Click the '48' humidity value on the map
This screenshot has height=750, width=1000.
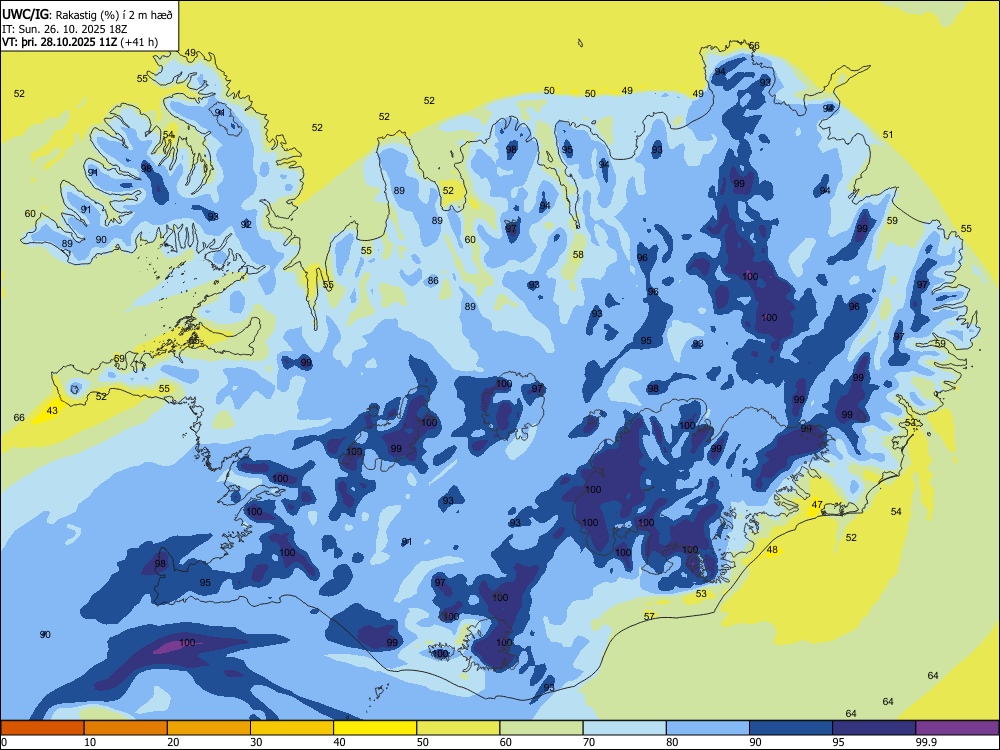click(772, 550)
